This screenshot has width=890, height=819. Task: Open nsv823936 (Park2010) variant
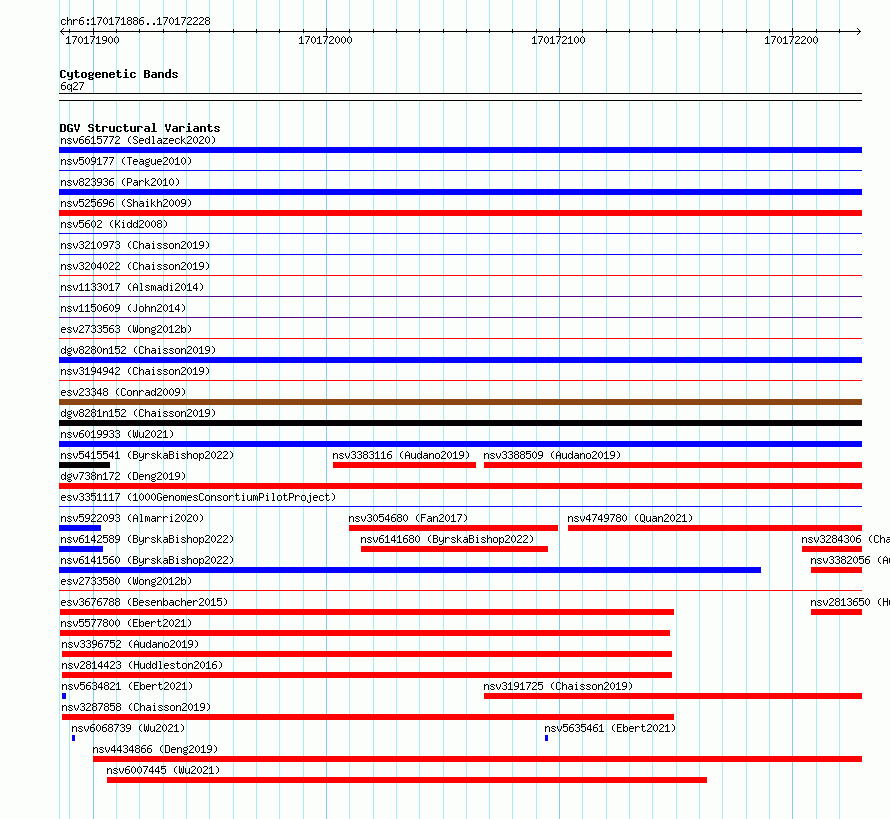[x=120, y=182]
